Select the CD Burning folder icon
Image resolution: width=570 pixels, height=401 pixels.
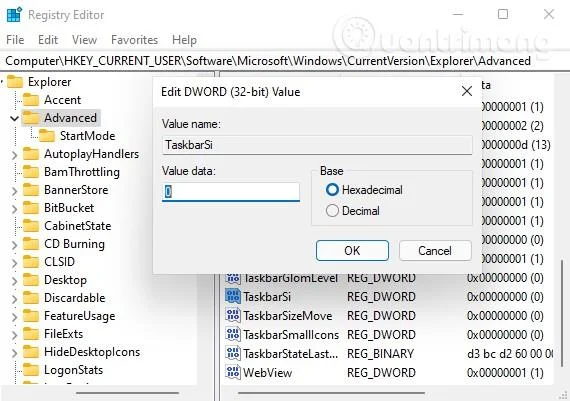tap(31, 244)
